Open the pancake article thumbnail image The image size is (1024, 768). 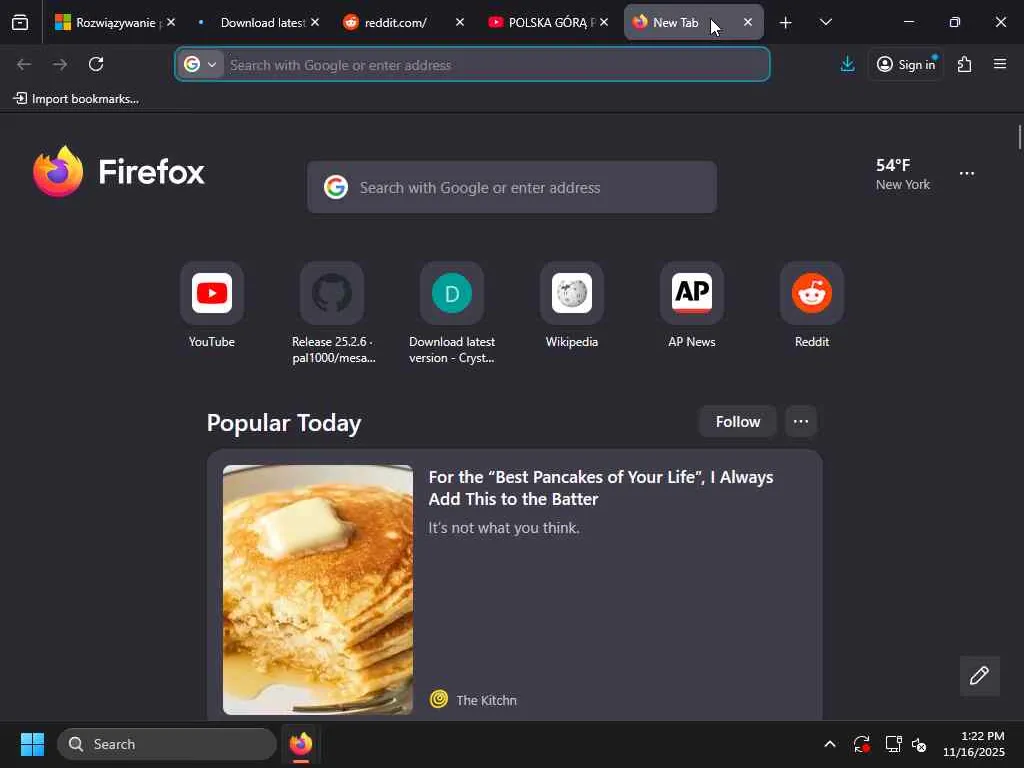click(318, 590)
